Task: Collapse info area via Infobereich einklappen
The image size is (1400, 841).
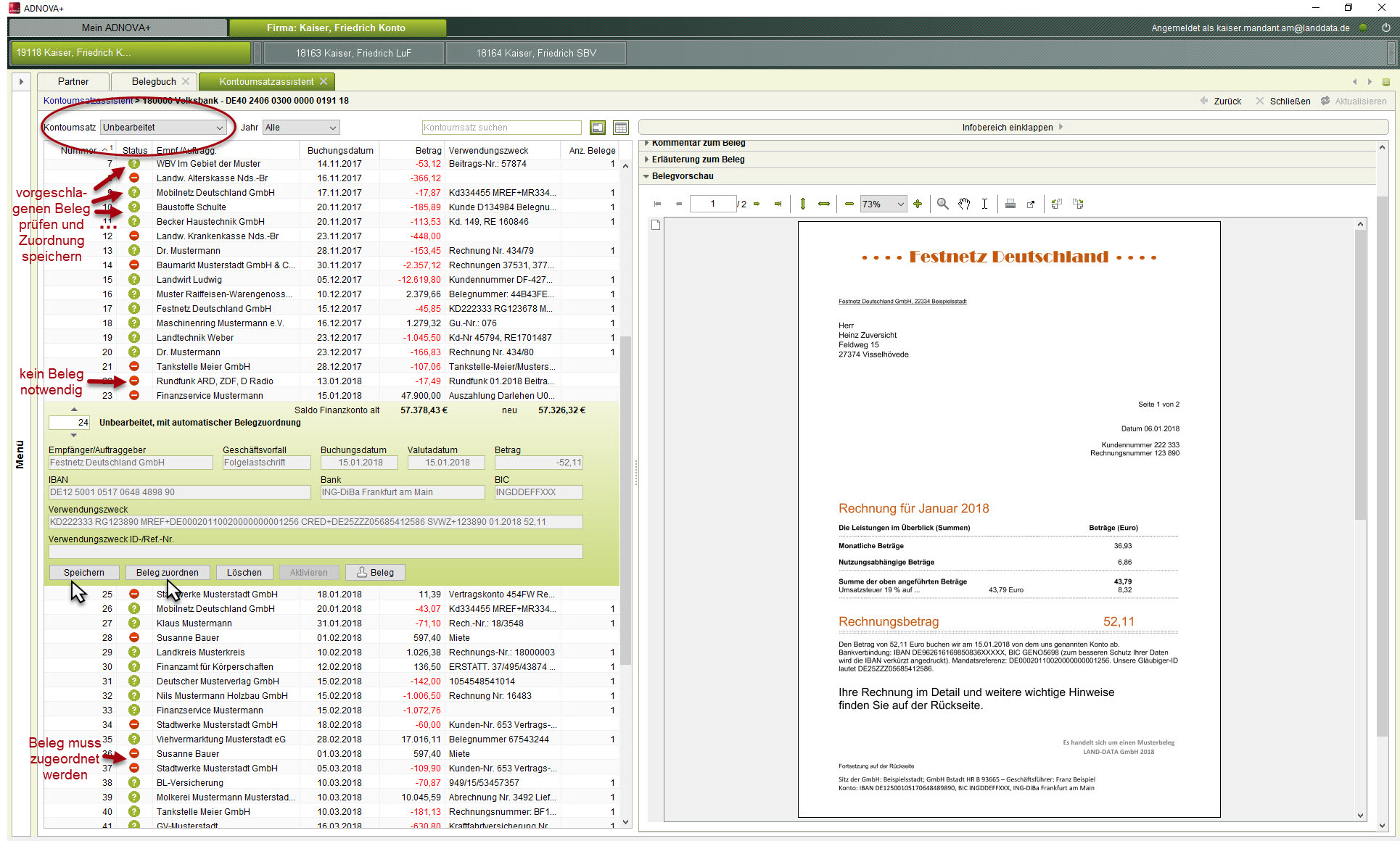Action: coord(1013,128)
